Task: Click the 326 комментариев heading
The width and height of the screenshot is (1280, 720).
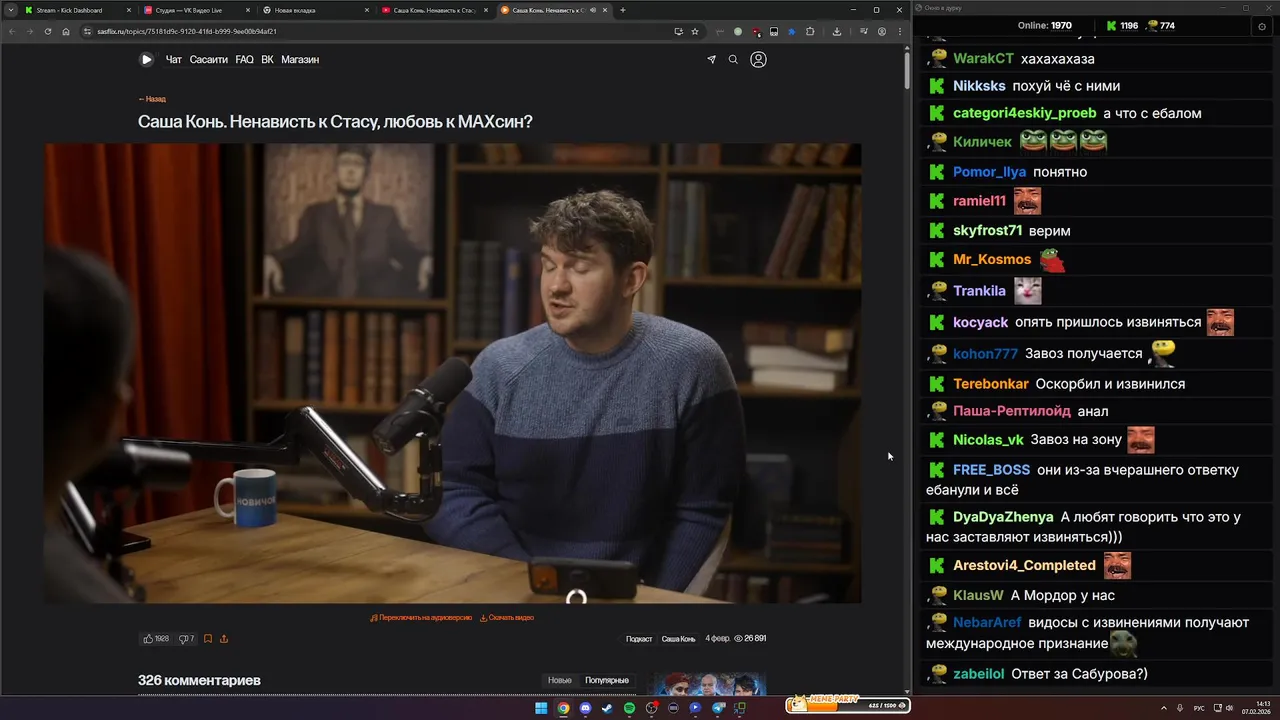Action: point(199,680)
